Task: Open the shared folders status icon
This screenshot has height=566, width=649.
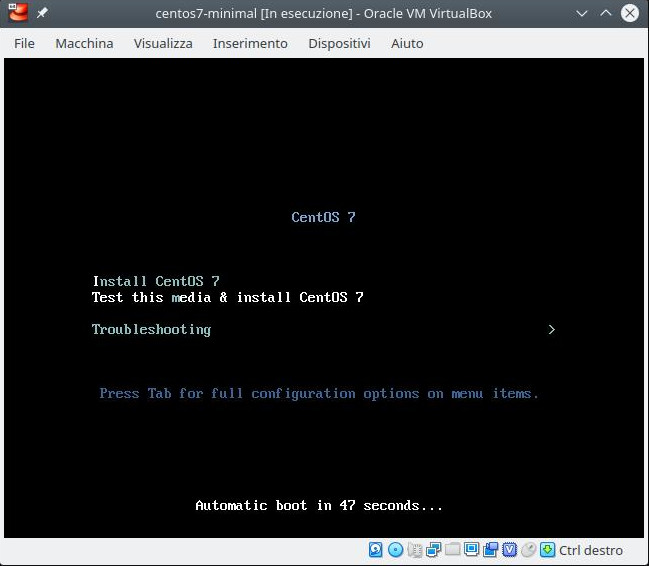Action: click(452, 550)
